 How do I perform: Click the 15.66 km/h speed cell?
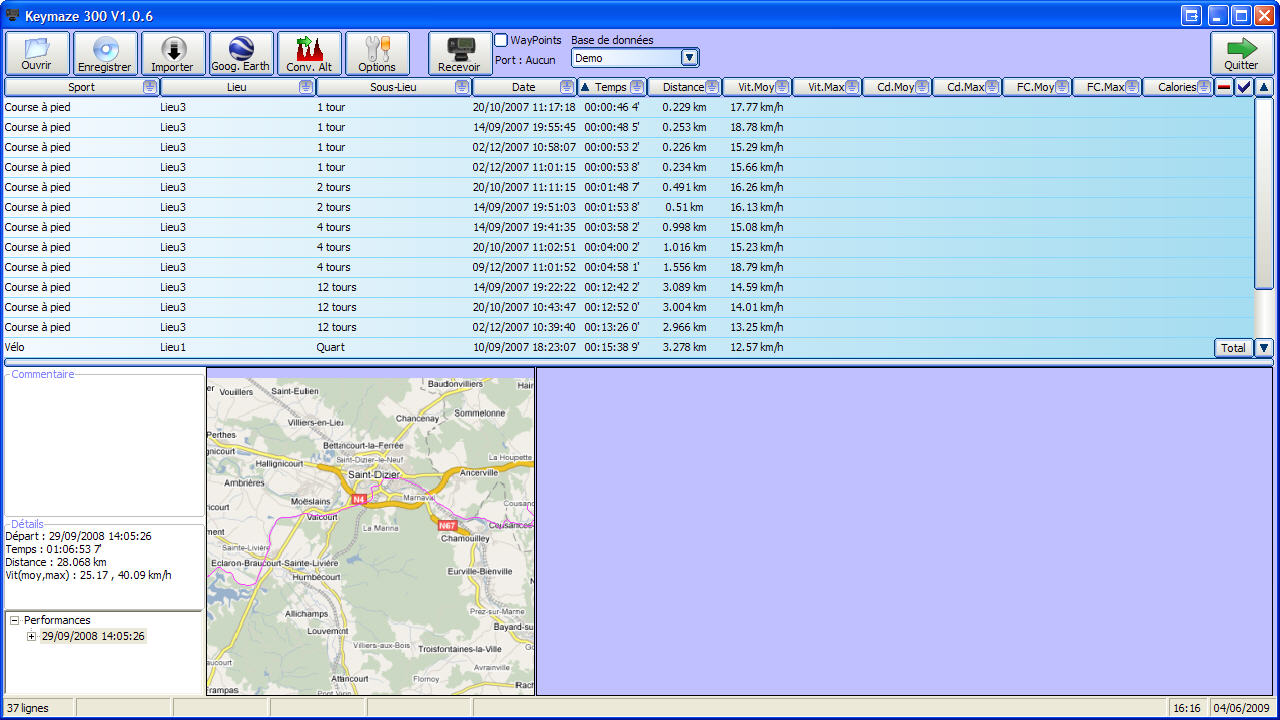[x=757, y=167]
